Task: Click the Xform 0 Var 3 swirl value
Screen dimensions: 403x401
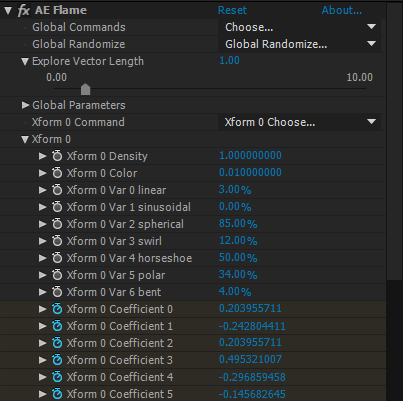Action: point(238,240)
